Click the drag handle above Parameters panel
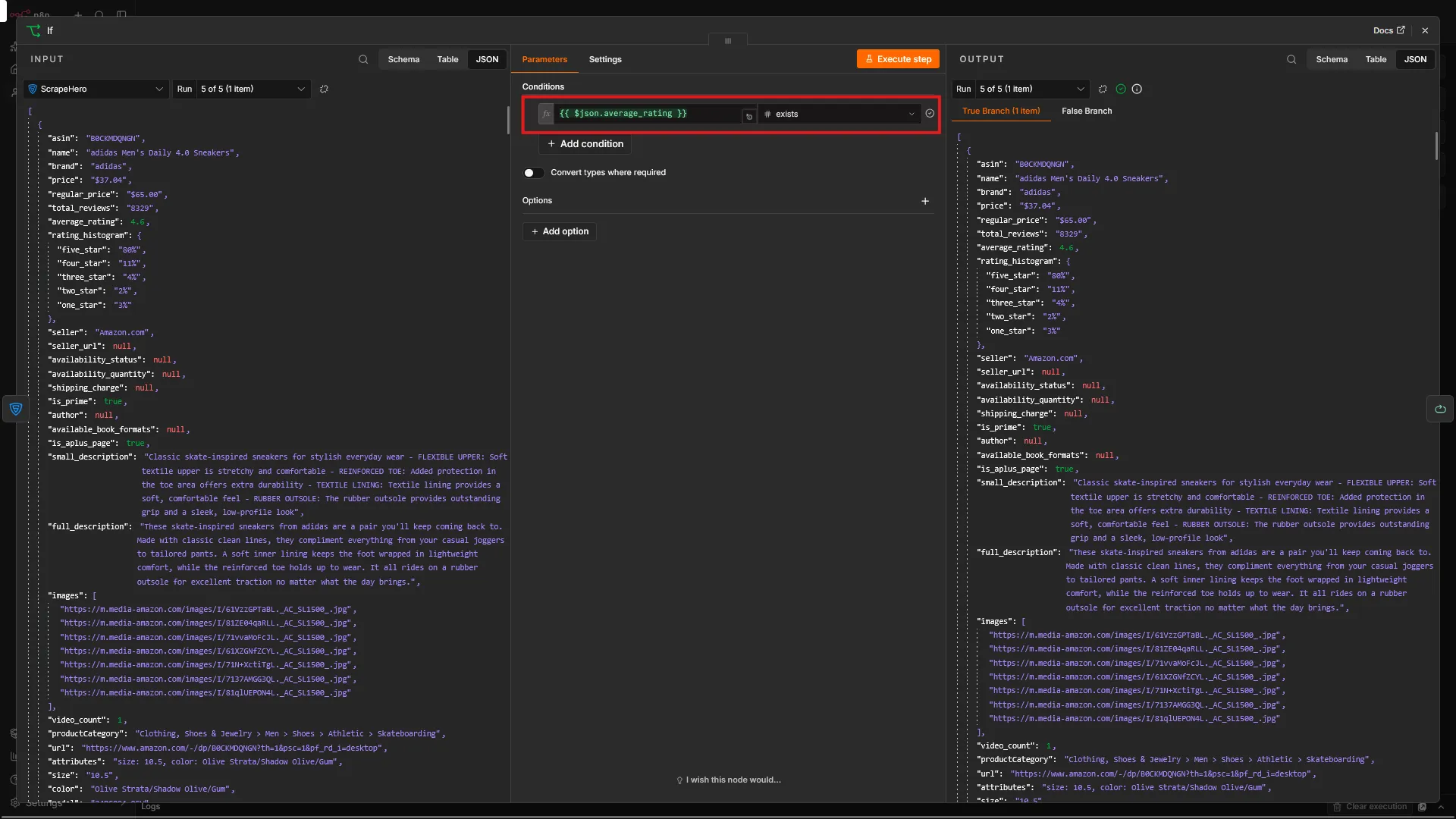1456x819 pixels. coord(728,41)
